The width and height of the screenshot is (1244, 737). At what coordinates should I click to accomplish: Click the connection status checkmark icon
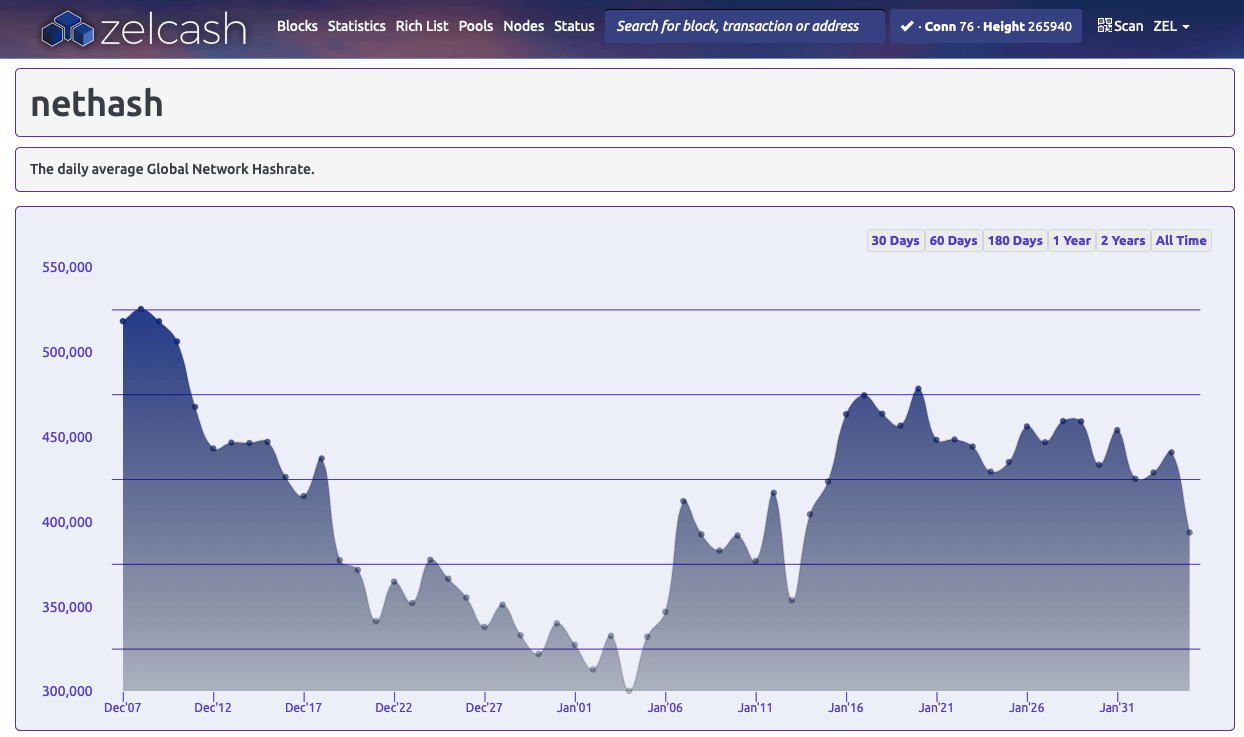906,26
